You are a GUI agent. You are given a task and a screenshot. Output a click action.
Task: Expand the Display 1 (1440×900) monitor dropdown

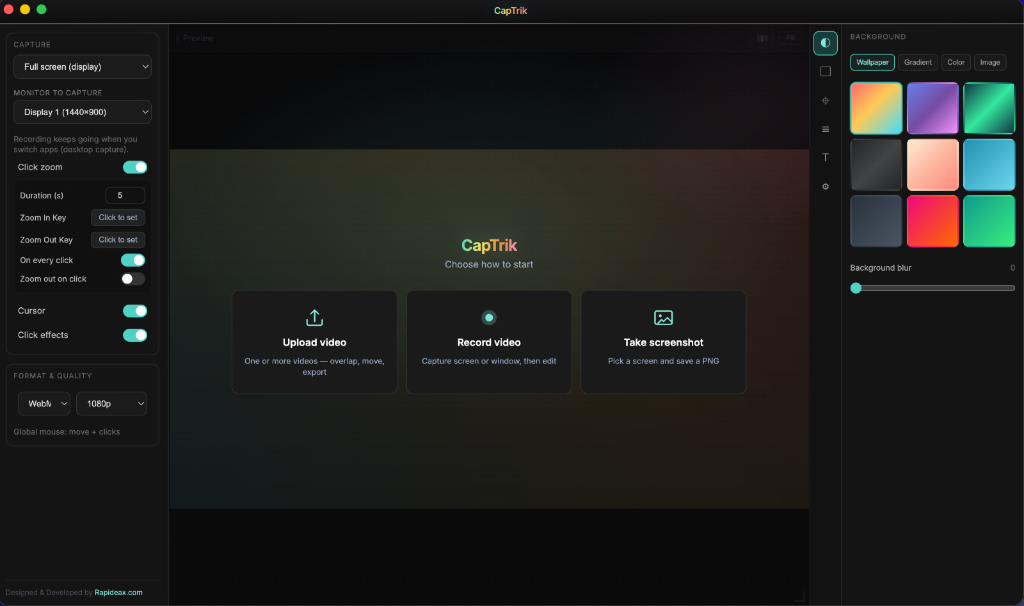tap(82, 112)
